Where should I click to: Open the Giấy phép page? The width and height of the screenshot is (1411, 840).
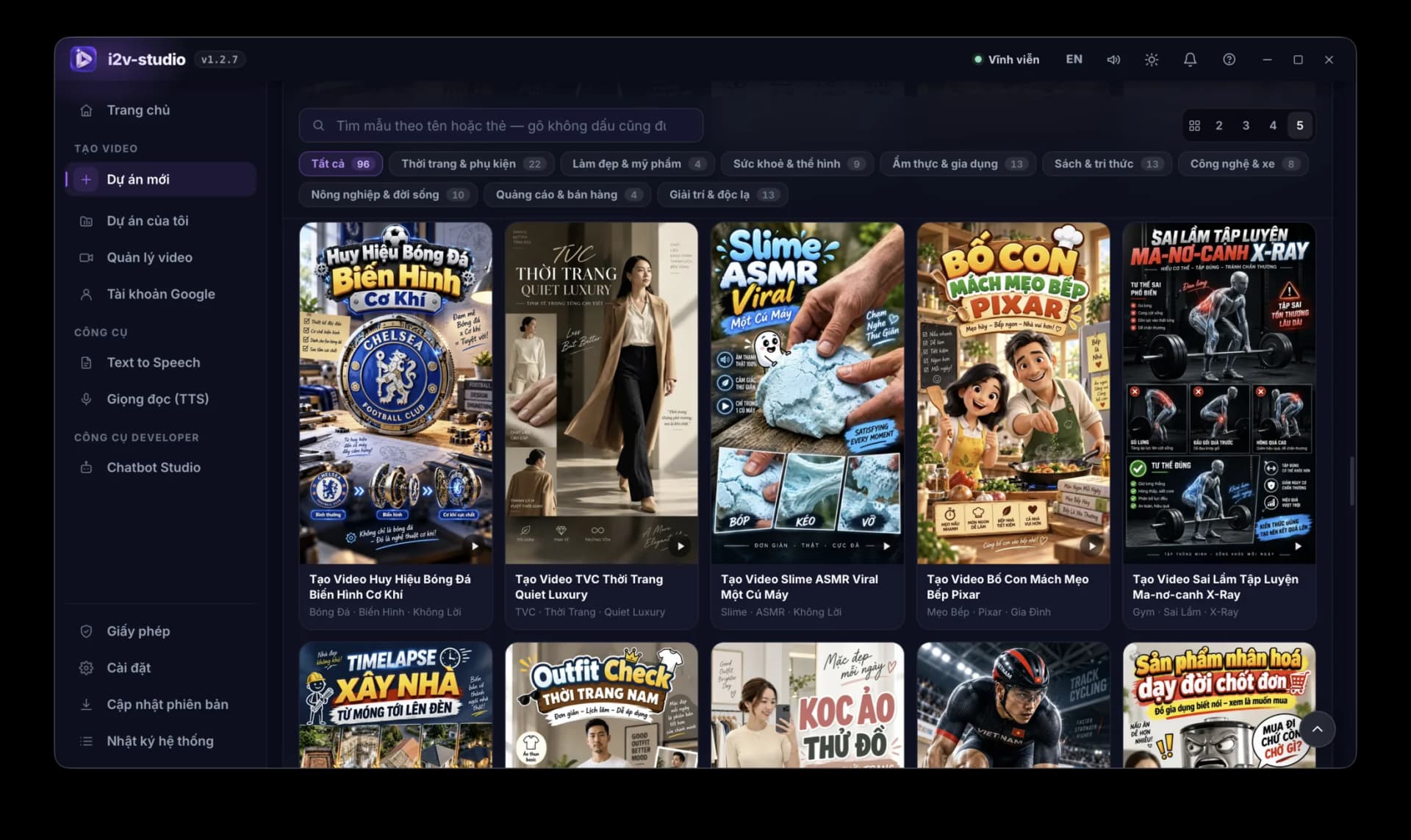pyautogui.click(x=160, y=631)
